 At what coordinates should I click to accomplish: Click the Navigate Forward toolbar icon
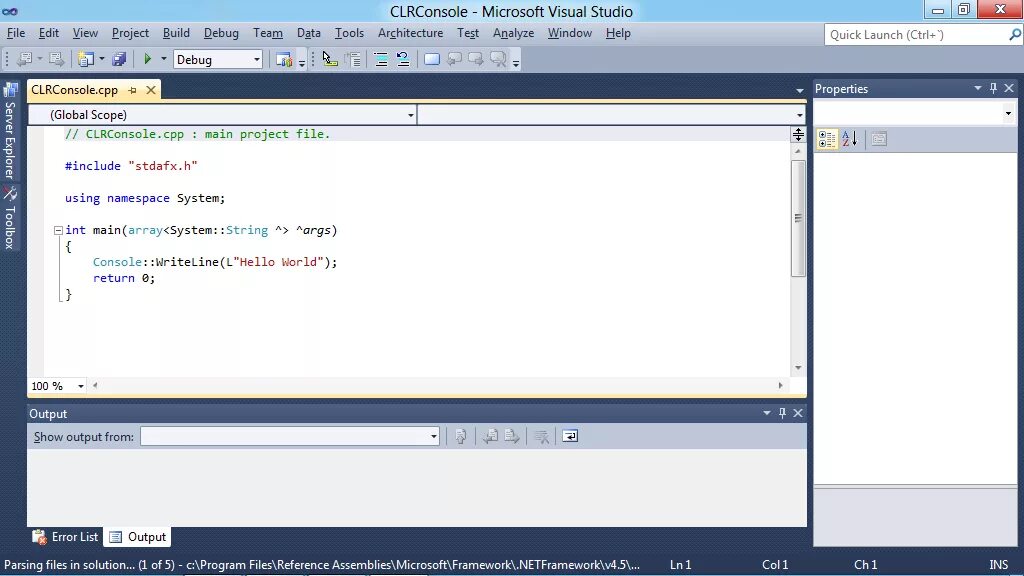pyautogui.click(x=57, y=59)
